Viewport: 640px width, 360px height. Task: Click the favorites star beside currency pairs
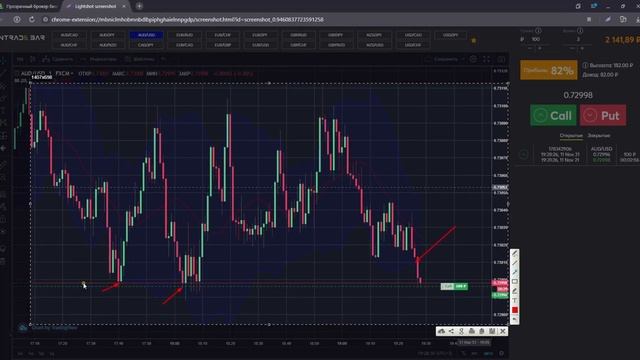473,40
